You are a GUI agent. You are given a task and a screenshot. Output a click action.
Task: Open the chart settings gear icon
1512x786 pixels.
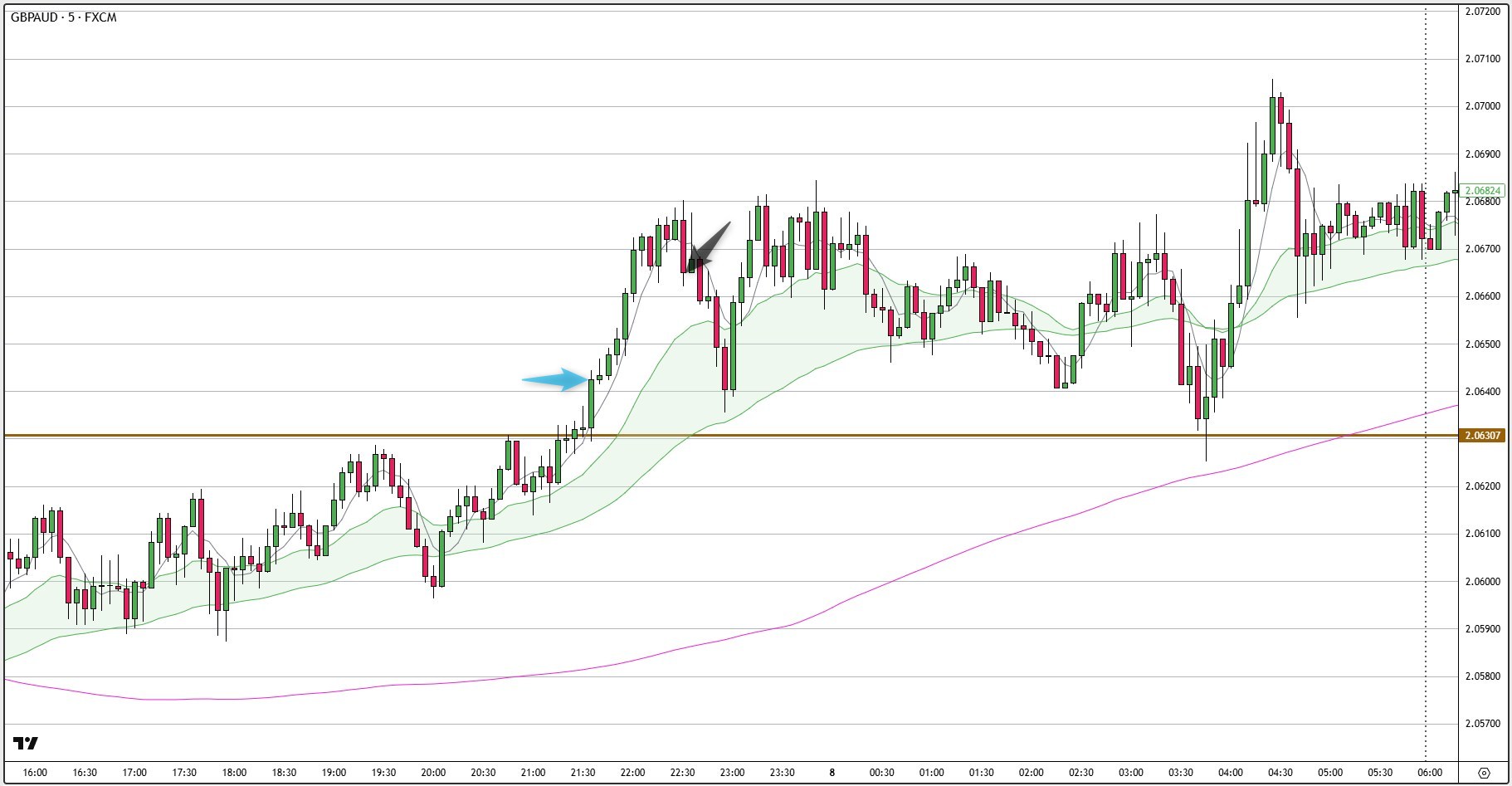(1484, 773)
